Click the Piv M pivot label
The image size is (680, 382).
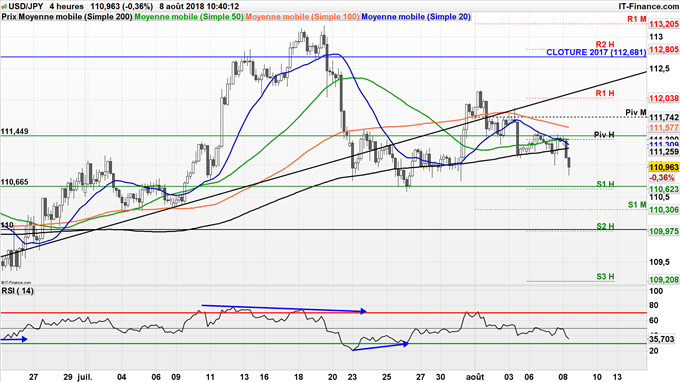(636, 112)
